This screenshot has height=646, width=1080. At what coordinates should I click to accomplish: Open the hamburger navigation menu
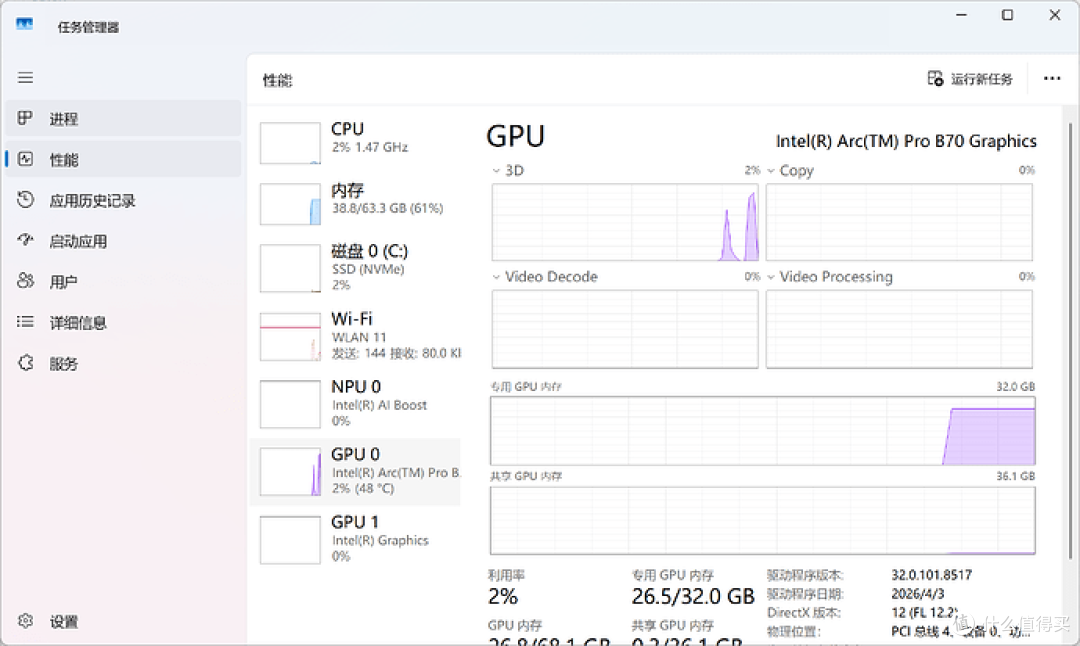[25, 78]
